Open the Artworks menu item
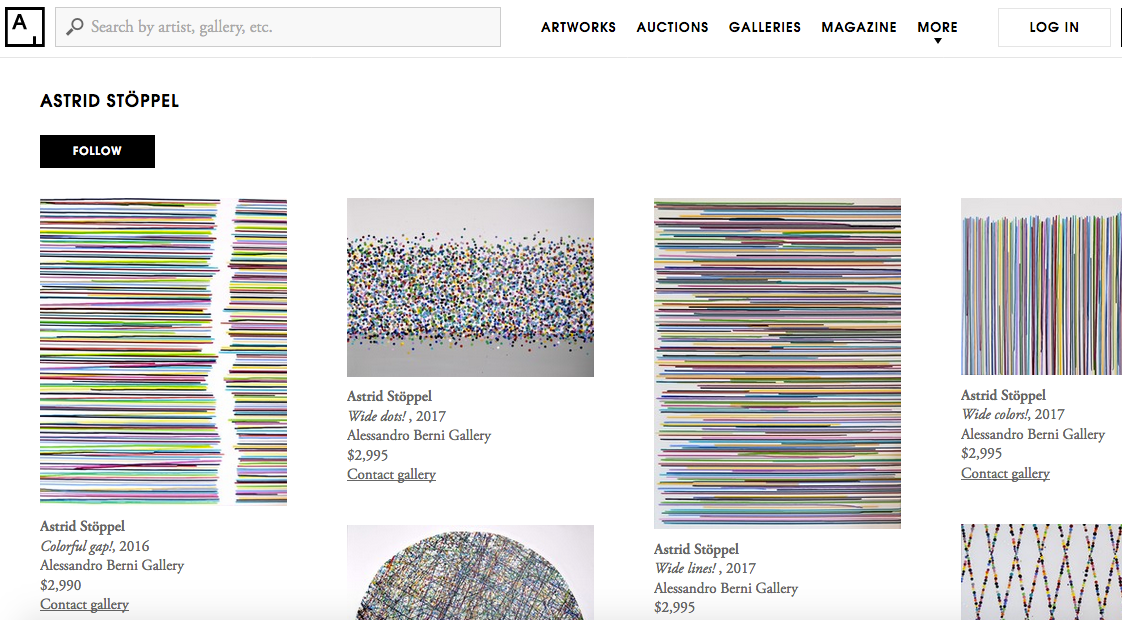Image resolution: width=1122 pixels, height=620 pixels. coord(578,27)
